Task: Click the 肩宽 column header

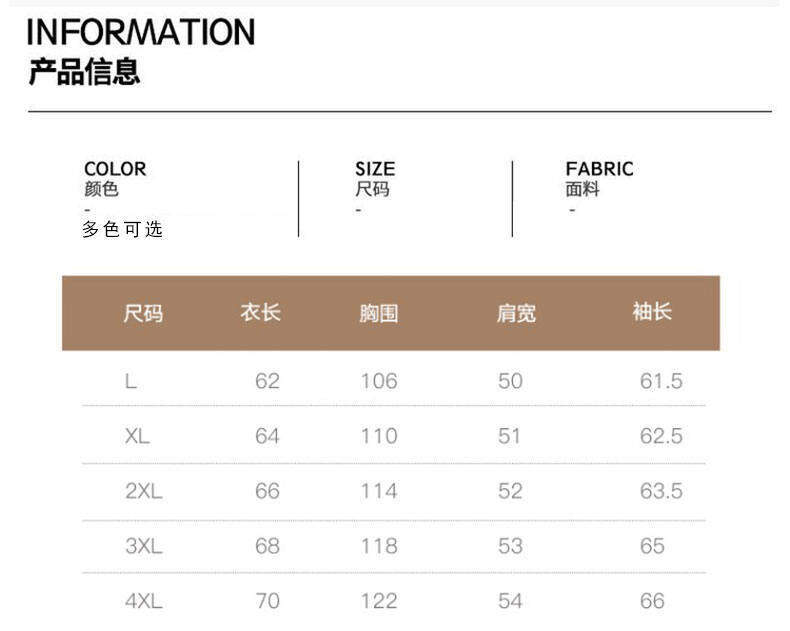Action: pyautogui.click(x=516, y=314)
